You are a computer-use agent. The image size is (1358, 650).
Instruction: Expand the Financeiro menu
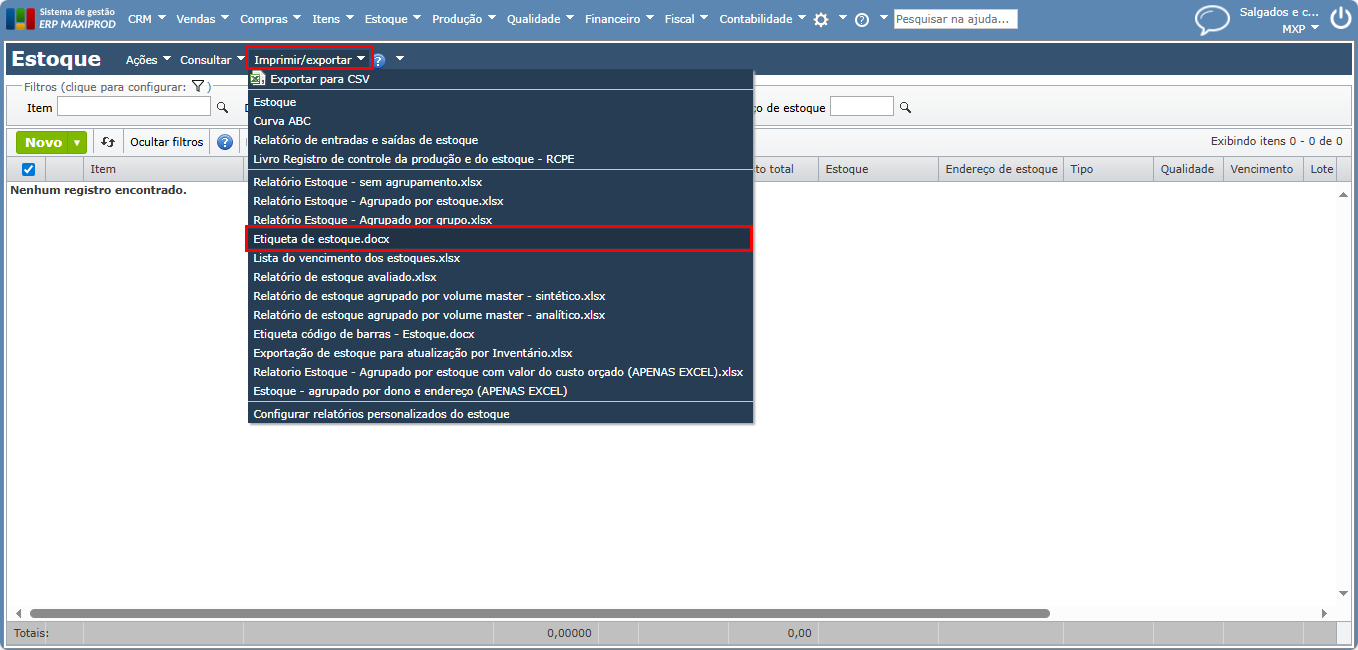[x=619, y=19]
